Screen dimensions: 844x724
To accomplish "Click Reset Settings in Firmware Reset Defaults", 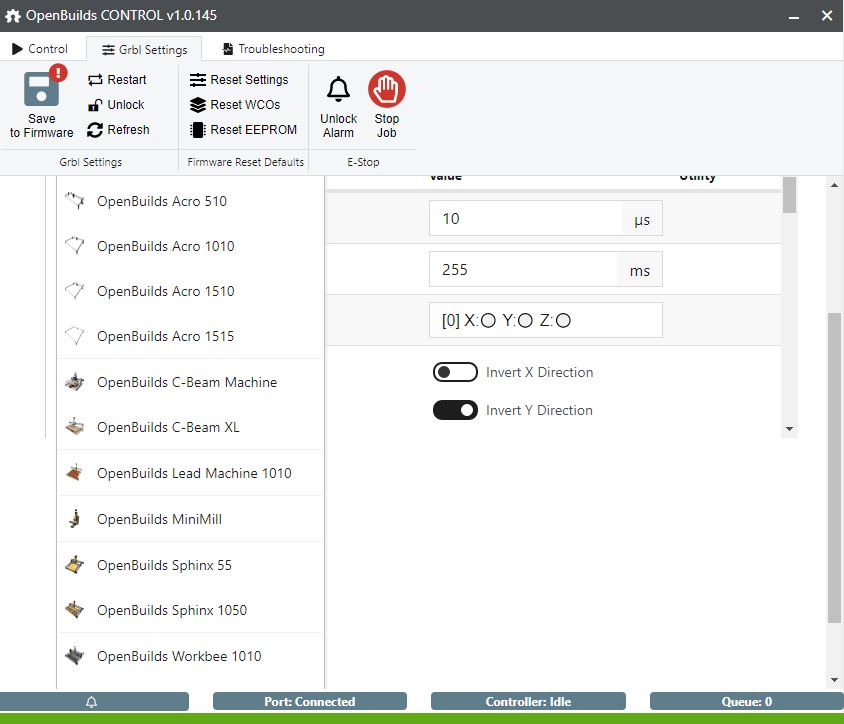I will 239,80.
